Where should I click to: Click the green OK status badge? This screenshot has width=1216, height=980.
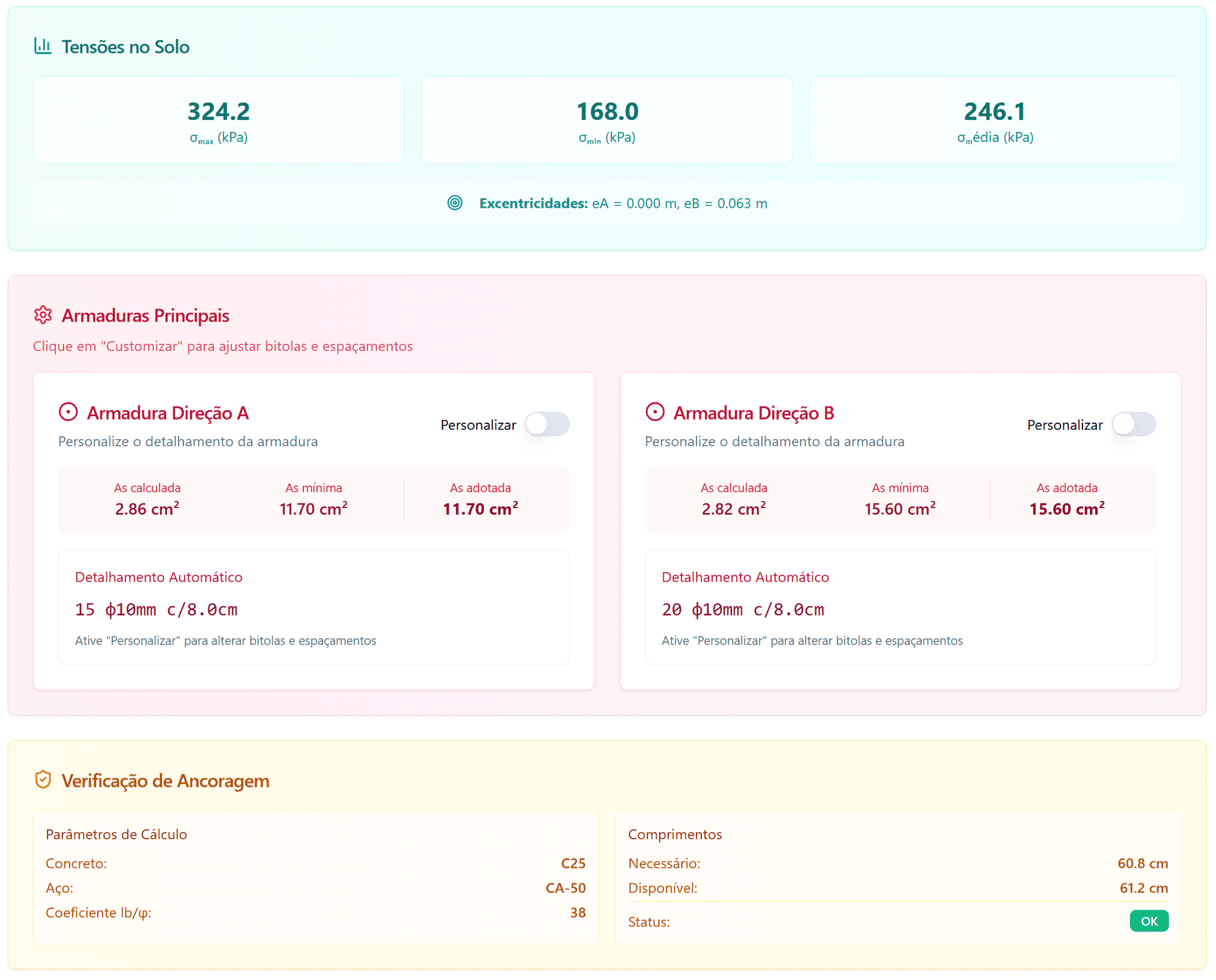point(1149,921)
